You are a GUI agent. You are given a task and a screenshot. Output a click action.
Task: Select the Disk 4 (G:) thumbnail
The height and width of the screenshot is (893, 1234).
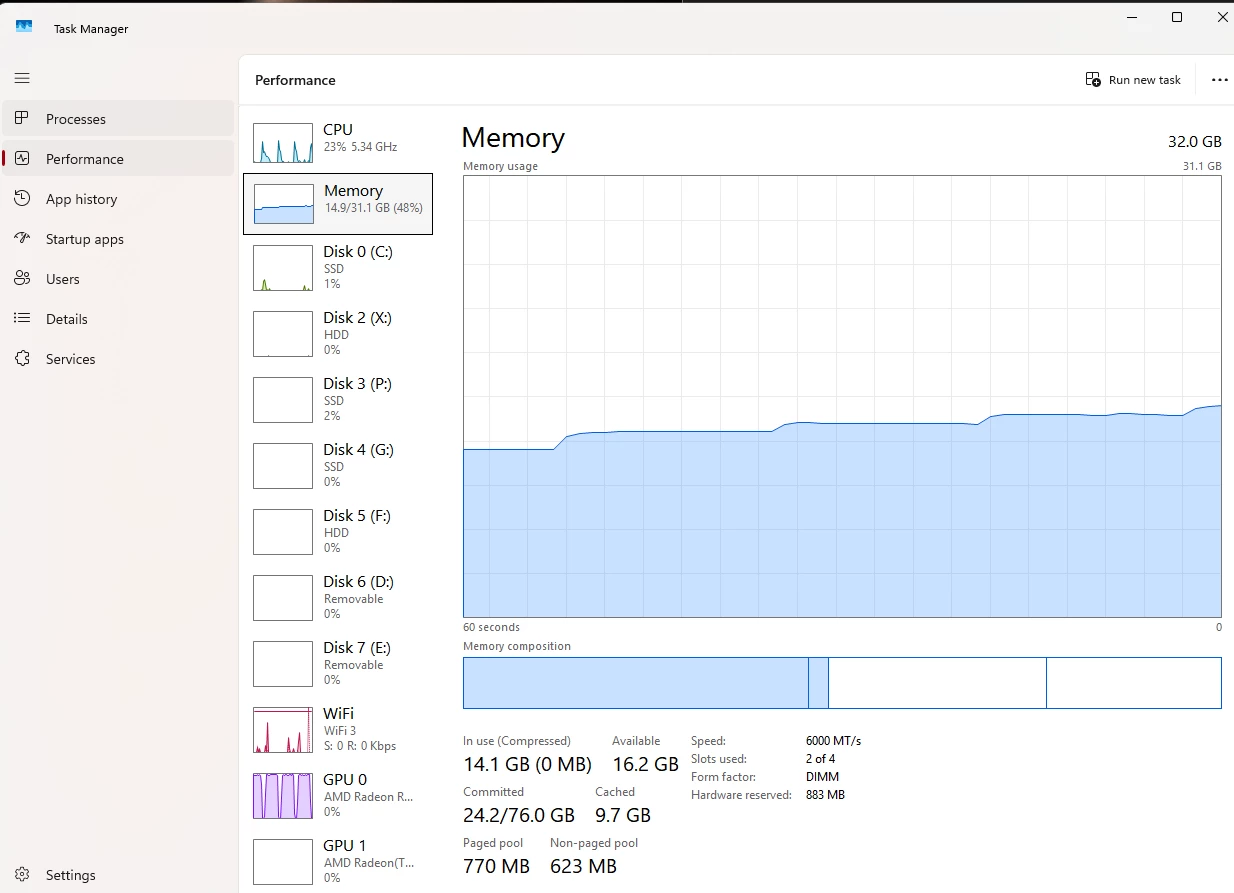point(283,466)
